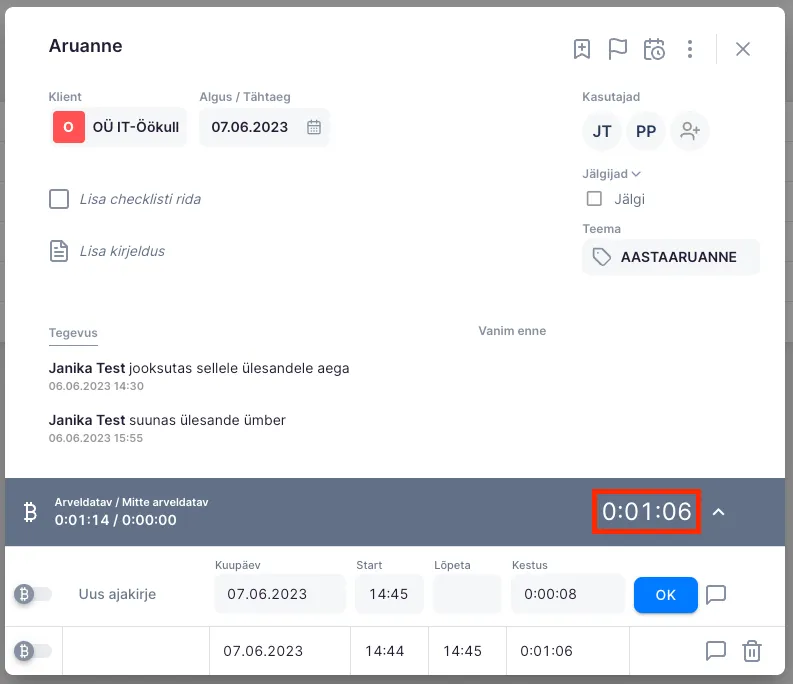Click the comment icon next to OK button

715,595
